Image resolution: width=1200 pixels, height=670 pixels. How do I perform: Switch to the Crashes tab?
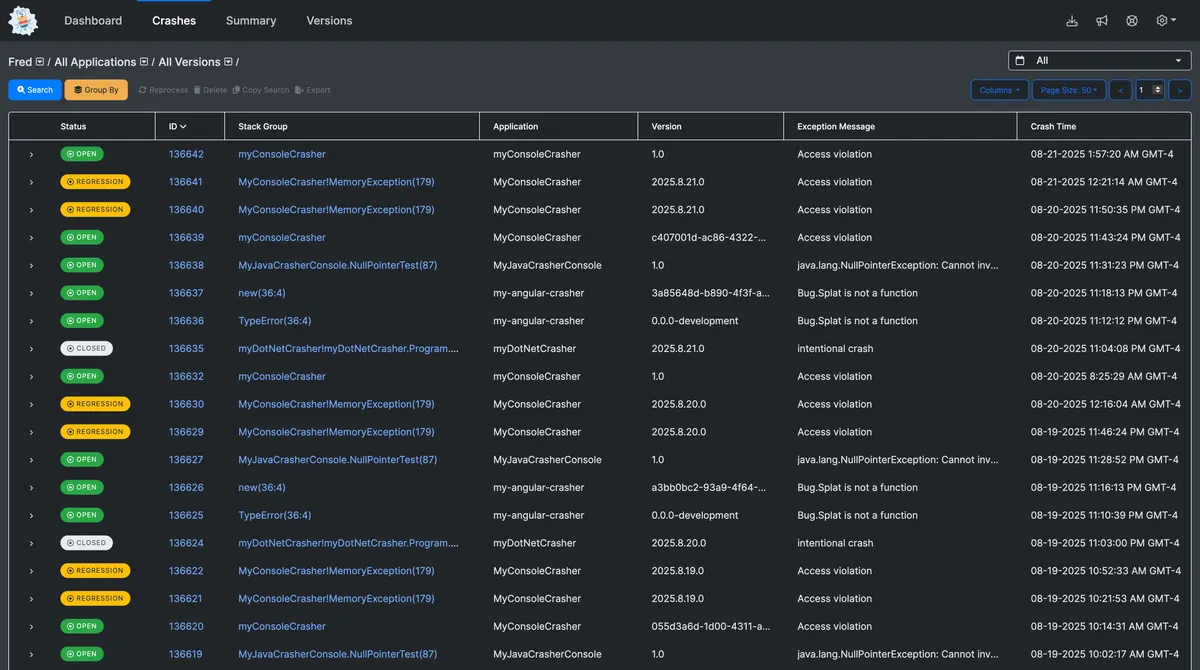[174, 21]
